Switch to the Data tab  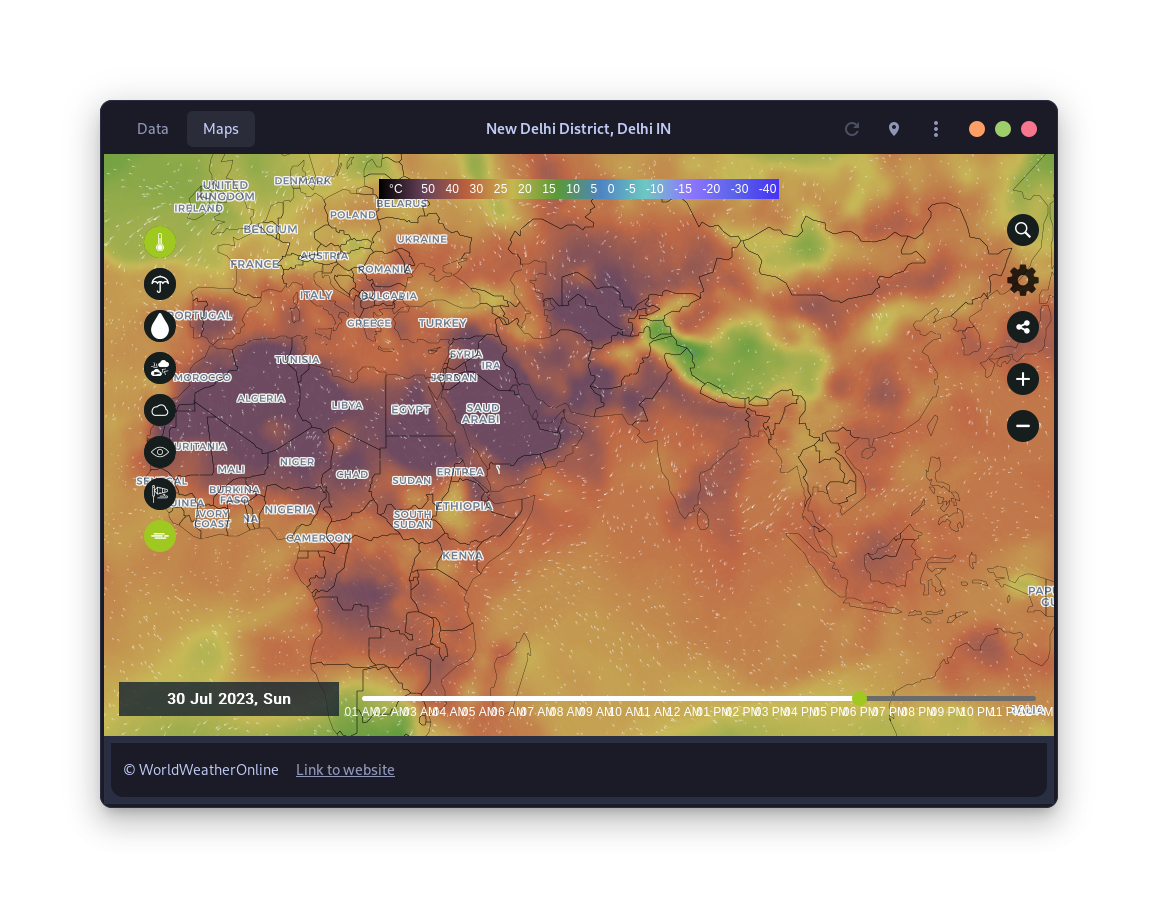(152, 129)
